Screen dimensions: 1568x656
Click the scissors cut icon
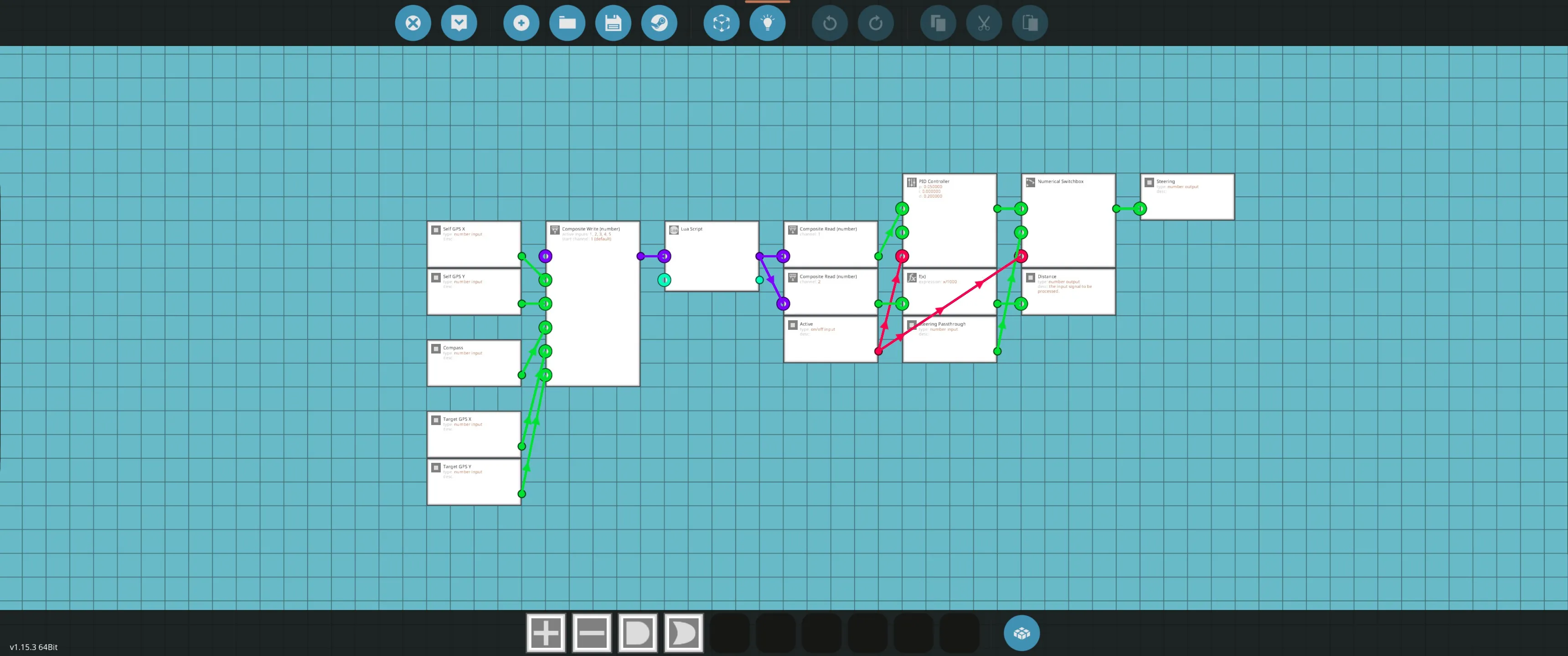984,23
